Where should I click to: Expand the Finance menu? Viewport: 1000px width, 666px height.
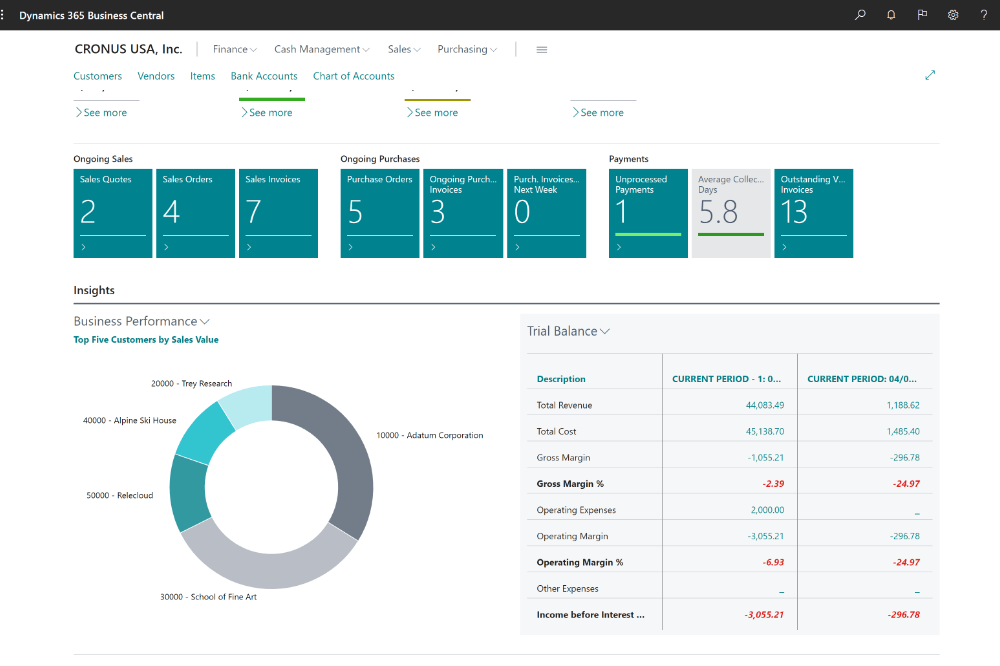[235, 49]
